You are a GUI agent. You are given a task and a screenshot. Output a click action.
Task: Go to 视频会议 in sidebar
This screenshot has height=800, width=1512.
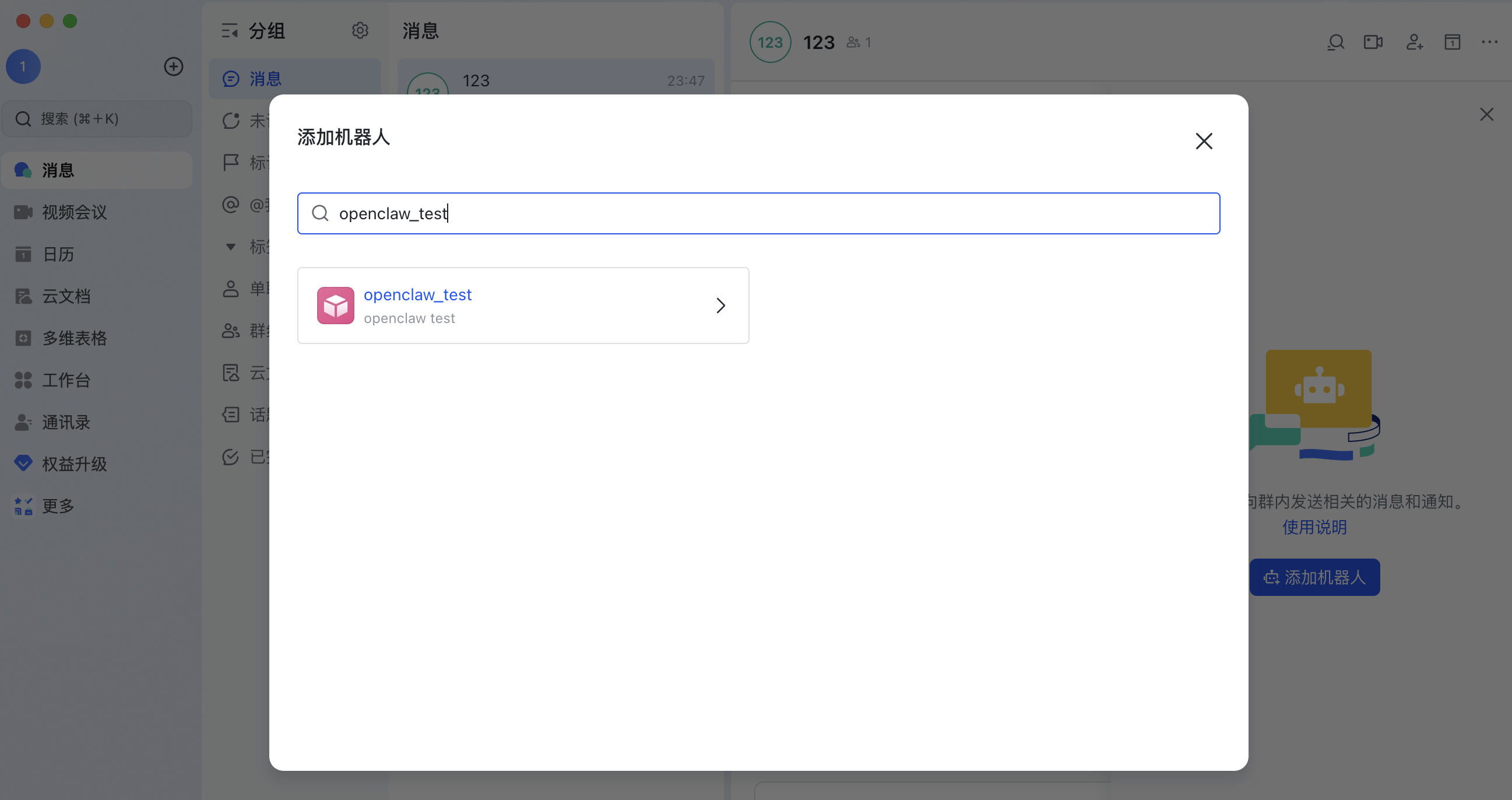74,212
